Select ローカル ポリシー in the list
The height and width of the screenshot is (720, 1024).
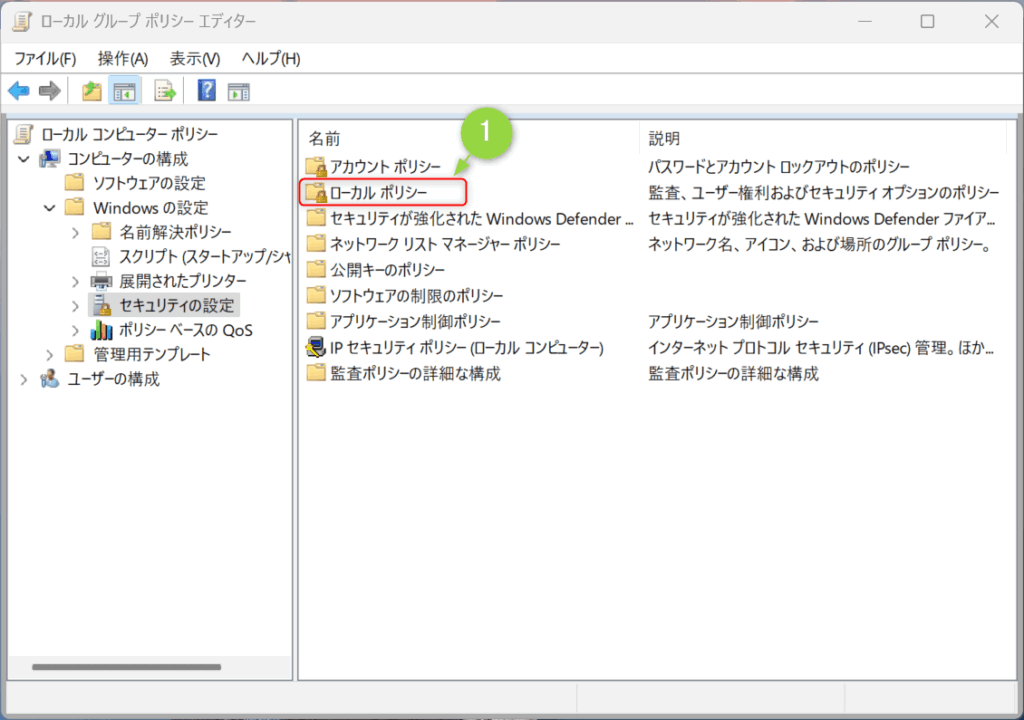tap(378, 192)
